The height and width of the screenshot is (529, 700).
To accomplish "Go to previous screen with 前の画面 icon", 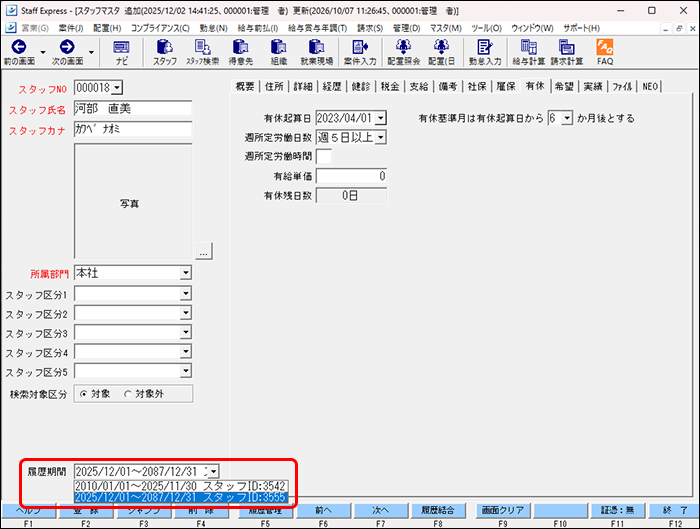I will click(x=19, y=53).
